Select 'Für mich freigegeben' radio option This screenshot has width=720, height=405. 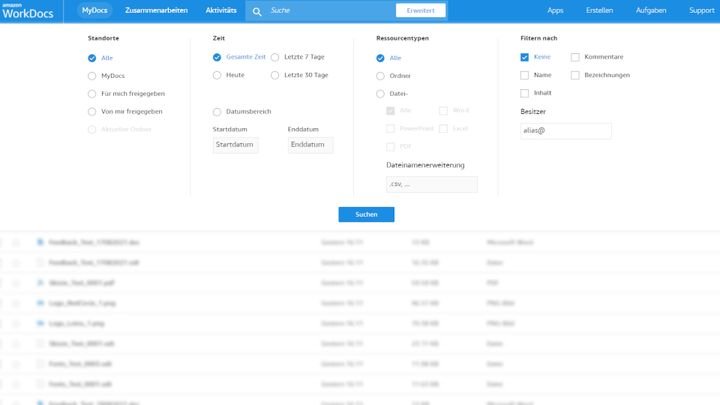click(93, 94)
